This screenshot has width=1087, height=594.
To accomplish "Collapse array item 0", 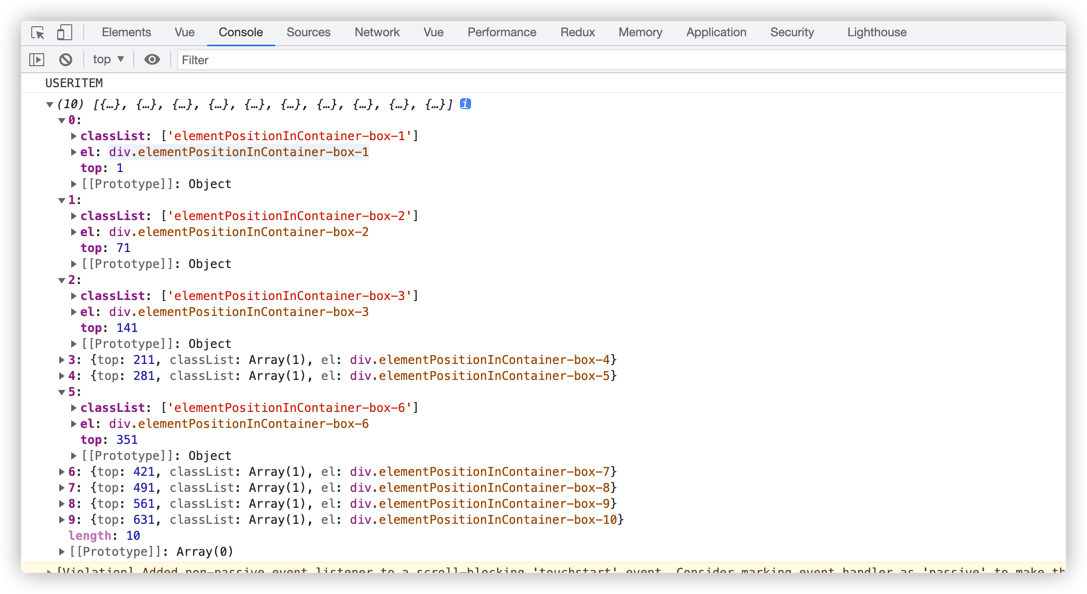I will click(x=61, y=121).
